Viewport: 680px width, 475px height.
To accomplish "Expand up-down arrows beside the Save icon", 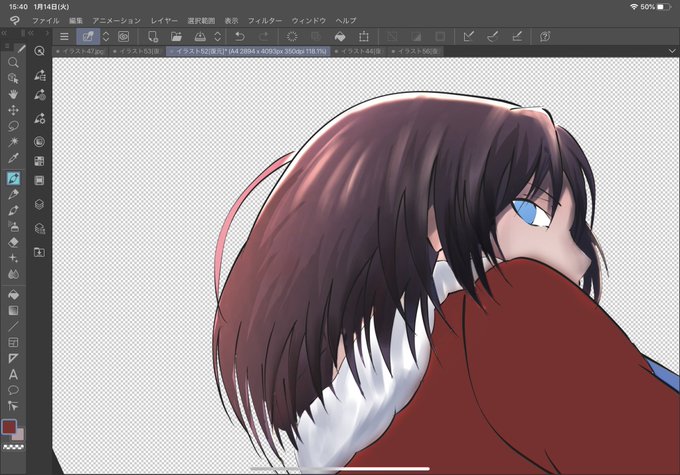I will tap(218, 37).
